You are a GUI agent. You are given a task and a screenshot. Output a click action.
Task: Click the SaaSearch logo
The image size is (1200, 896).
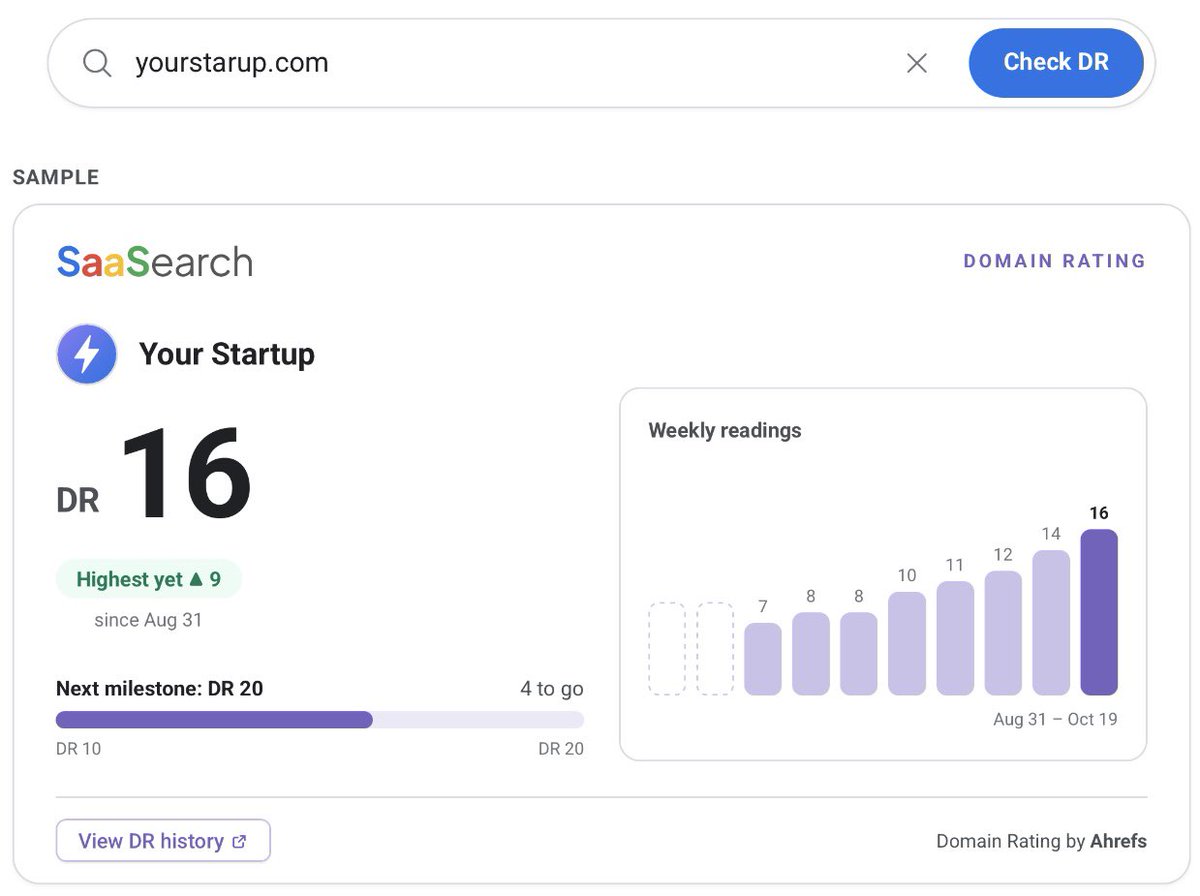tap(155, 262)
